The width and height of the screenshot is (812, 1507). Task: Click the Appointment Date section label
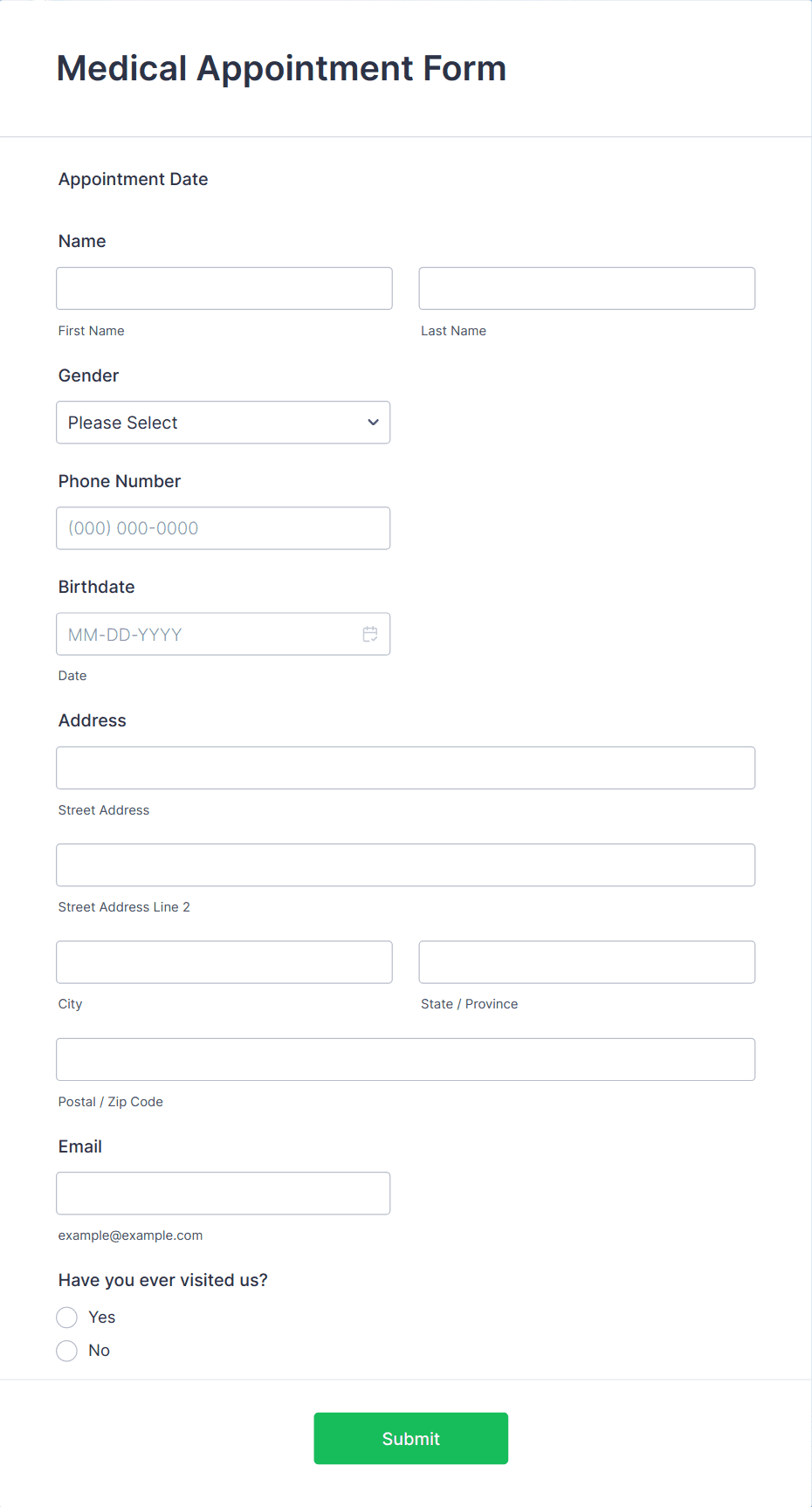[133, 179]
